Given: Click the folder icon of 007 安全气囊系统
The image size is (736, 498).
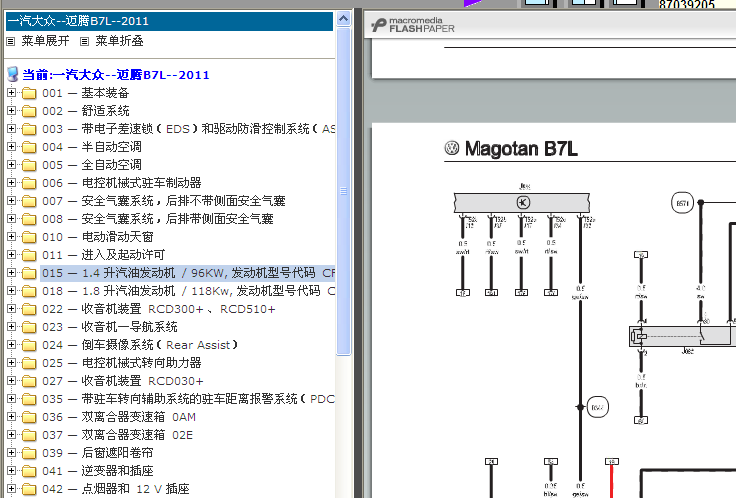Looking at the screenshot, I should point(29,201).
